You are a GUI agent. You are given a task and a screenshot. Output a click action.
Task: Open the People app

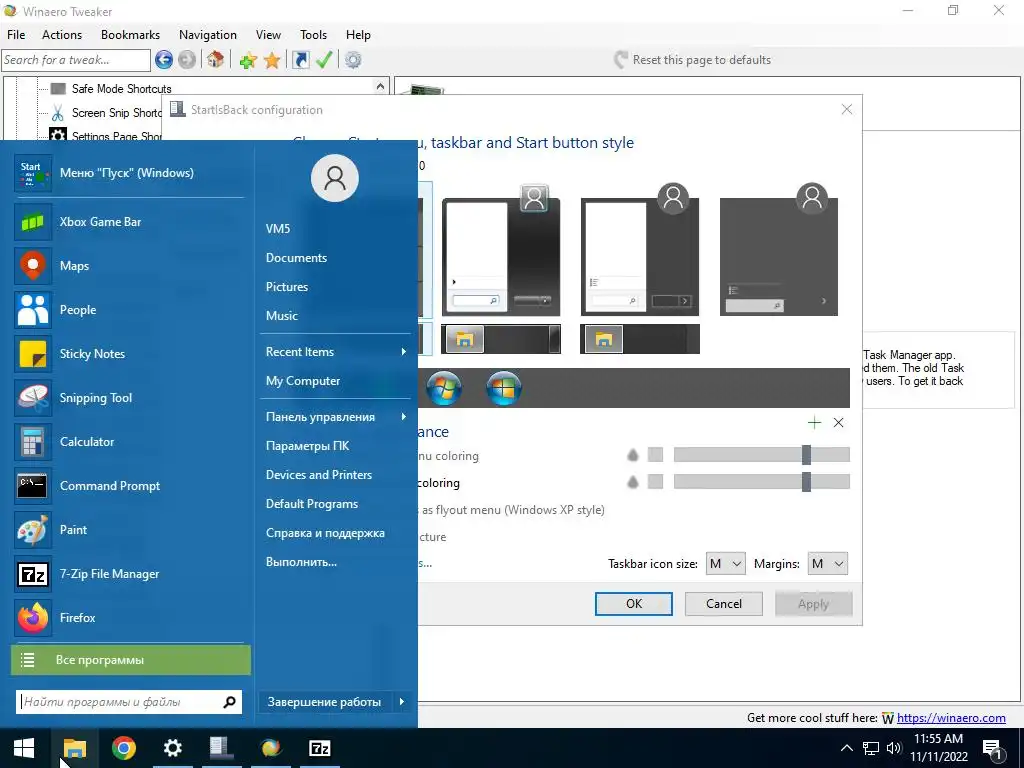point(129,310)
